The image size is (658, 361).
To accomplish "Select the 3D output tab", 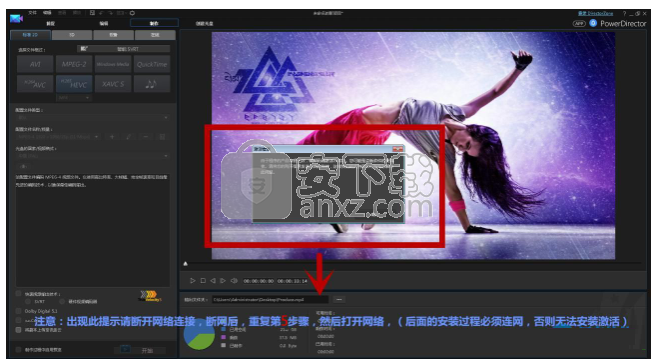I will (x=72, y=35).
